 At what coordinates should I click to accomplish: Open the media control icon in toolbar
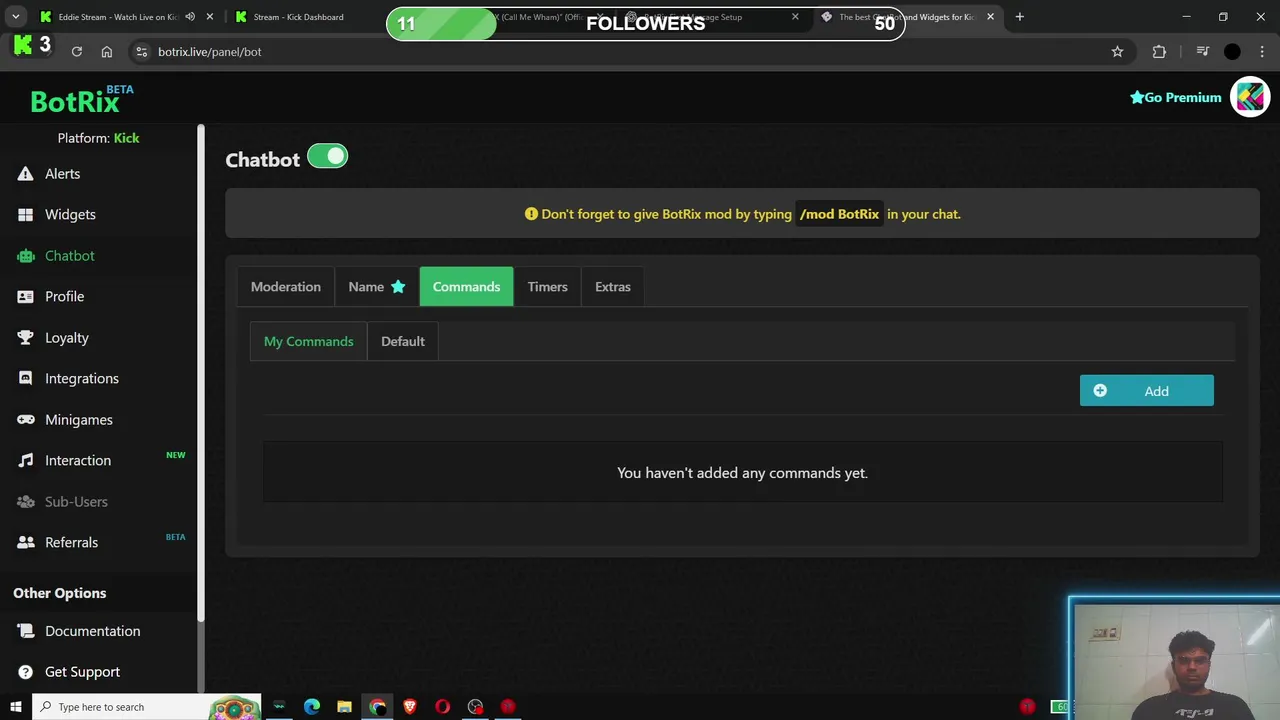(x=1202, y=52)
